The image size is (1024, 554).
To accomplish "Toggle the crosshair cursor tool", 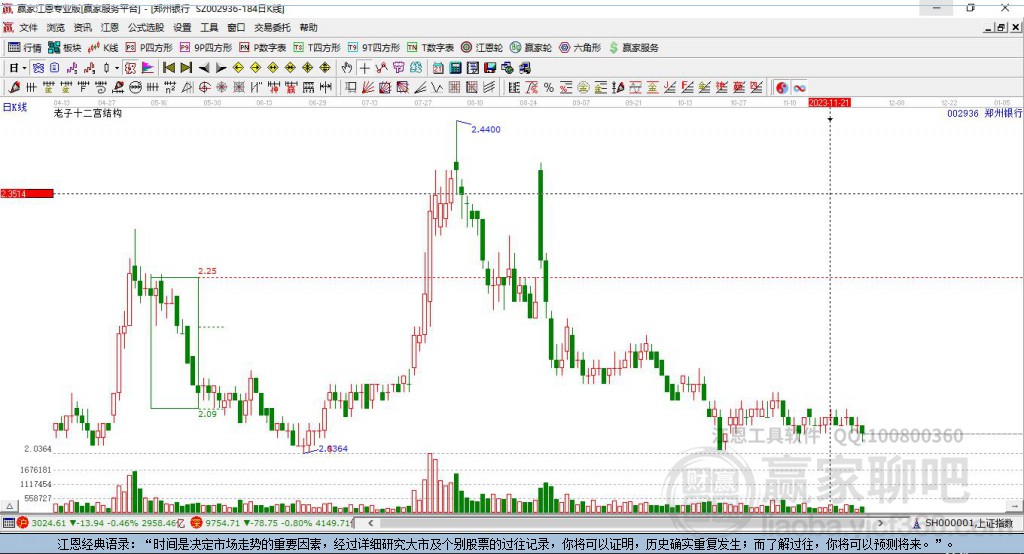I will click(364, 67).
